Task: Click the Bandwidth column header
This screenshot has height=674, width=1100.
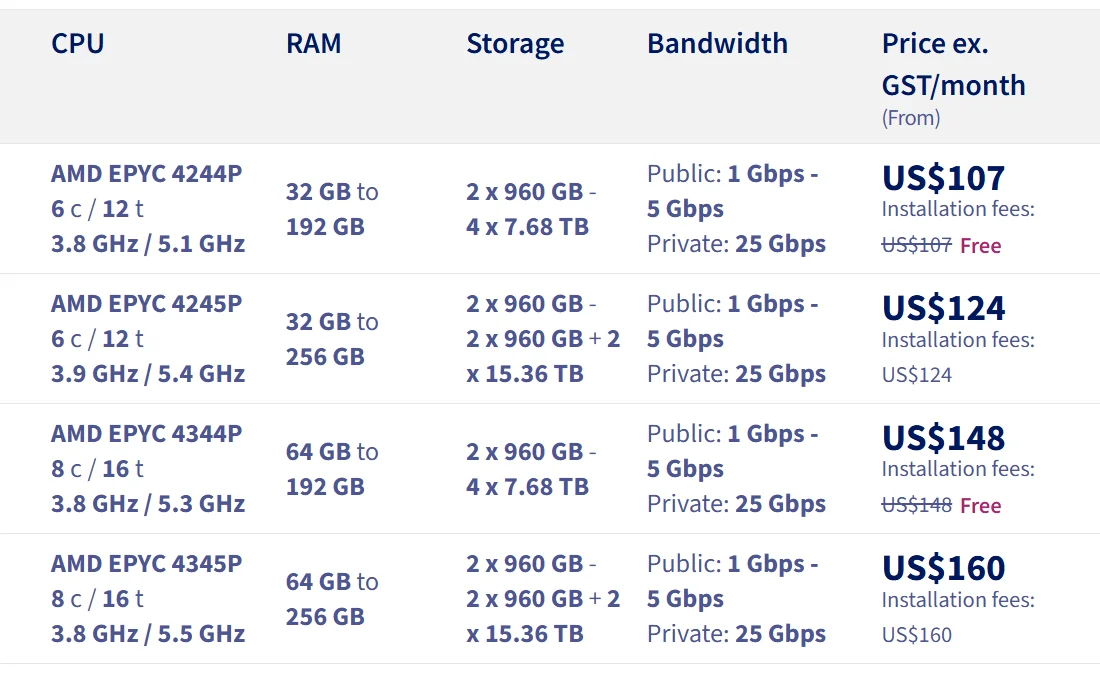Action: coord(717,44)
